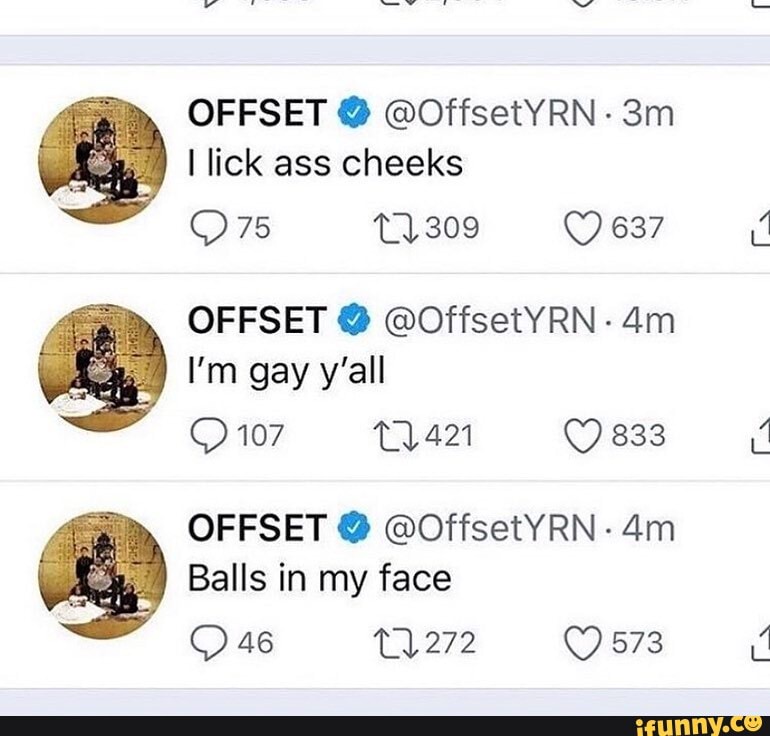770x736 pixels.
Task: Open profile picture on "I'm gay y'all" tweet
Action: [103, 368]
